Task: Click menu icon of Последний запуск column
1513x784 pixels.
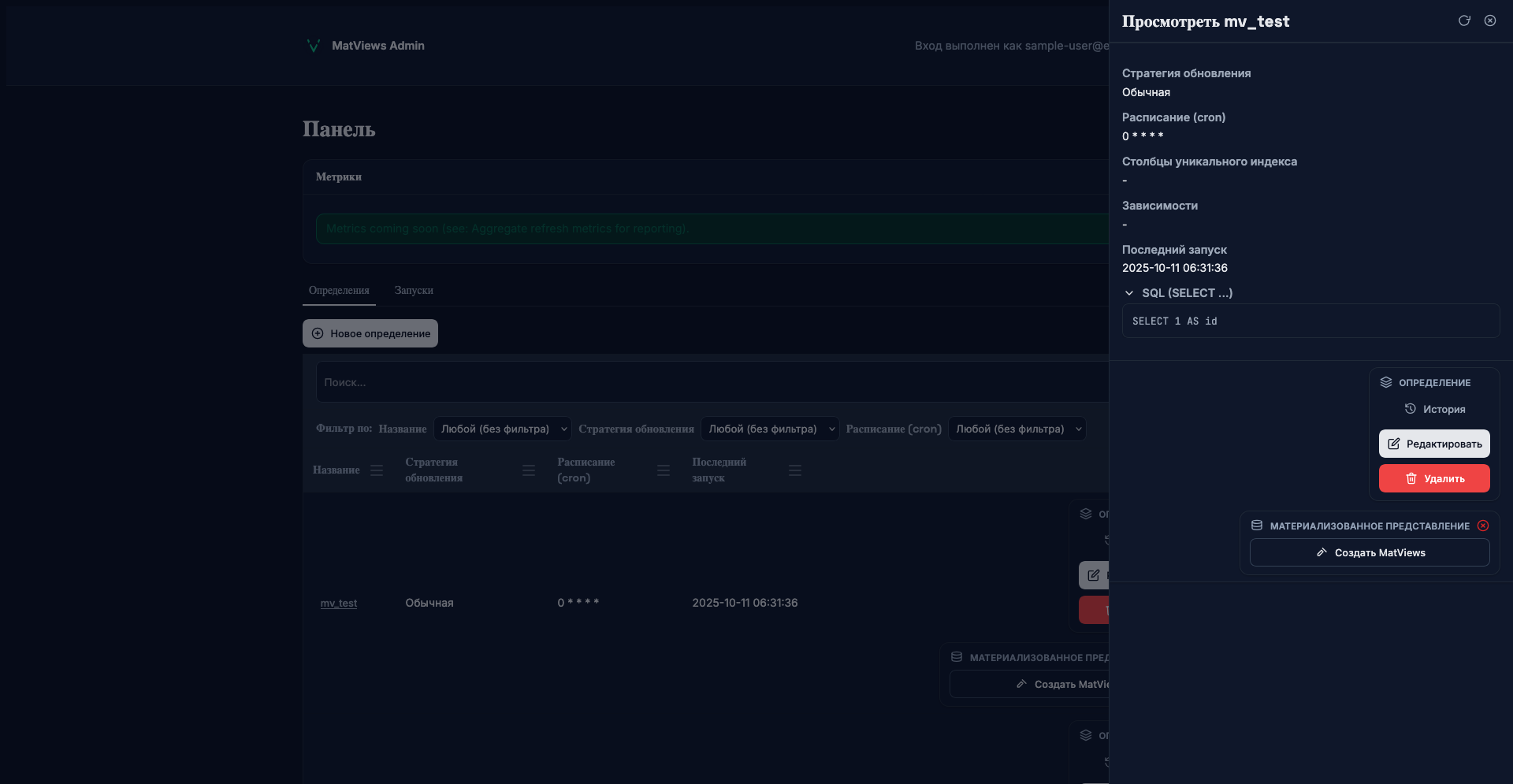Action: click(x=795, y=470)
